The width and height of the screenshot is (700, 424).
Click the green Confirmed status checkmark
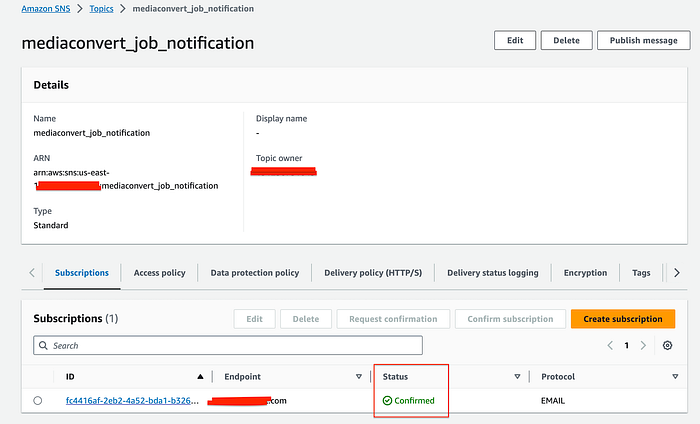[387, 401]
